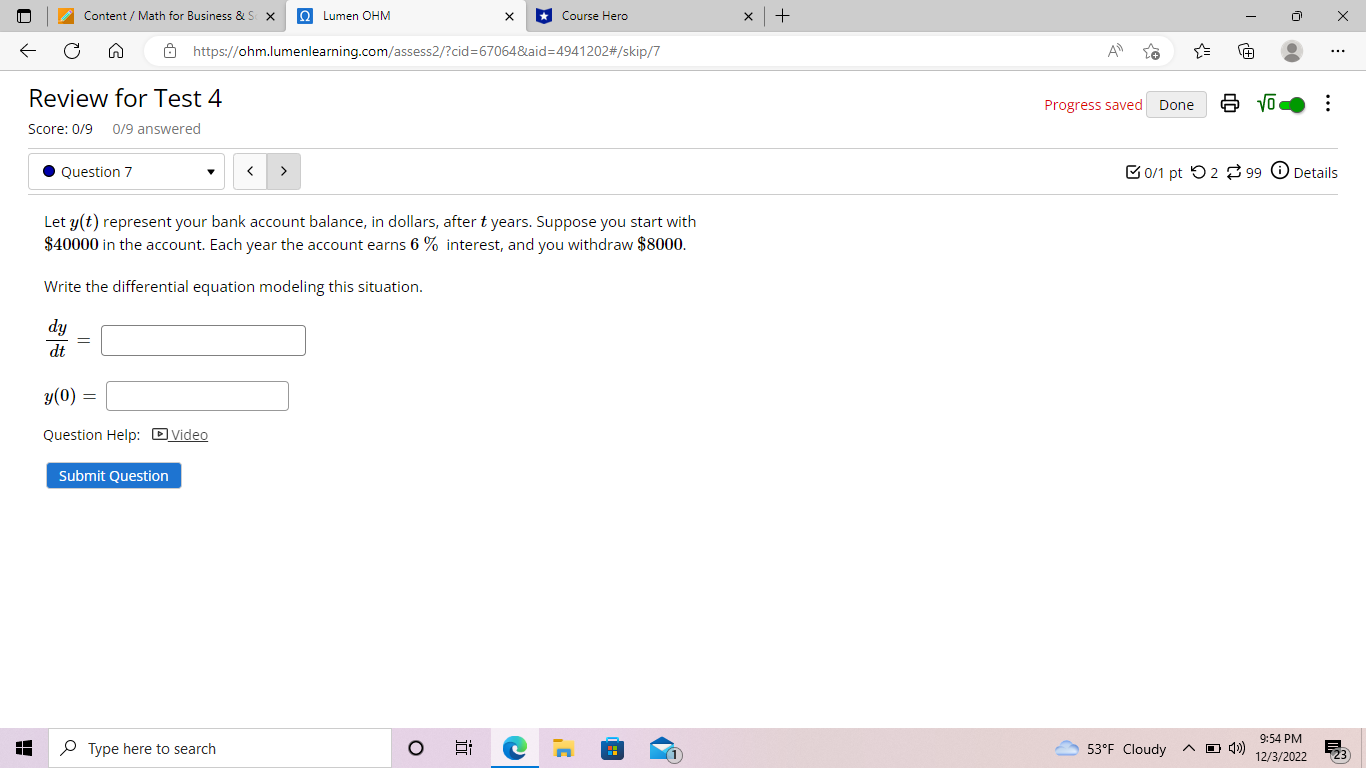This screenshot has width=1366, height=768.
Task: Go to the next question
Action: [284, 172]
